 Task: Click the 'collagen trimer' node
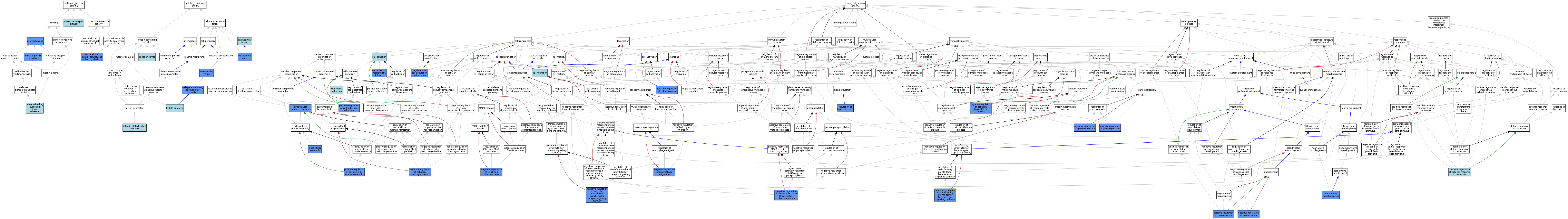coord(147,56)
